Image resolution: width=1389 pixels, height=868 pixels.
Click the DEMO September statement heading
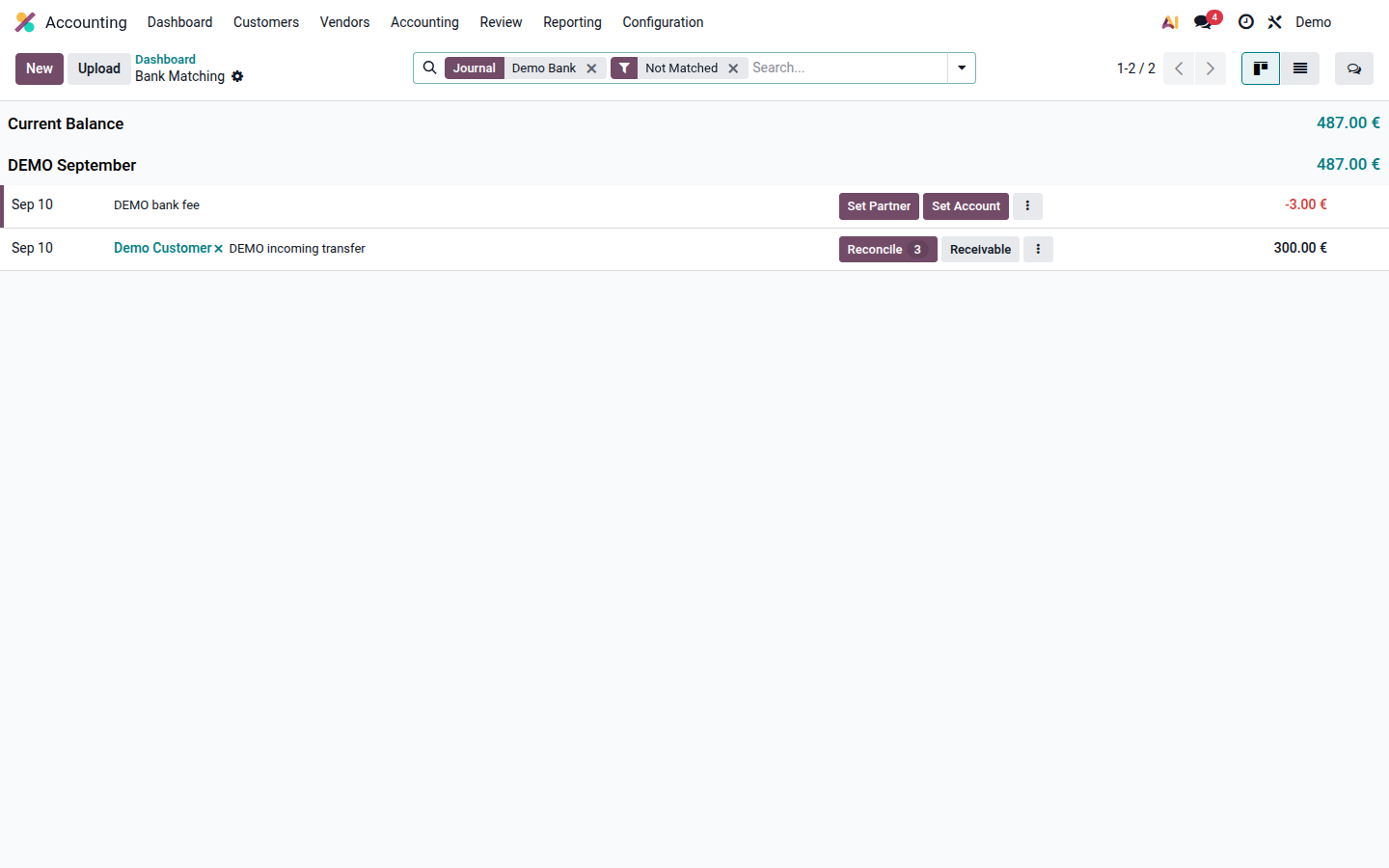click(x=72, y=165)
